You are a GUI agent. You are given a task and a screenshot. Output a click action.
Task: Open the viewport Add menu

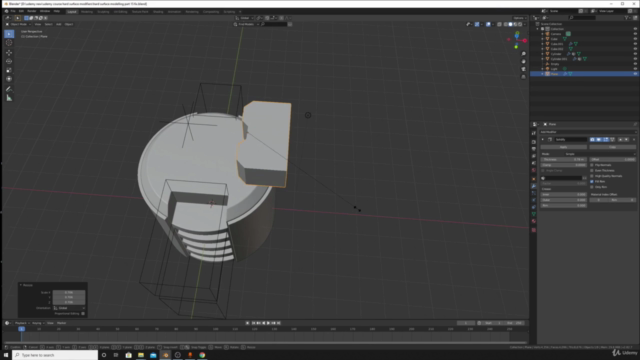[58, 24]
